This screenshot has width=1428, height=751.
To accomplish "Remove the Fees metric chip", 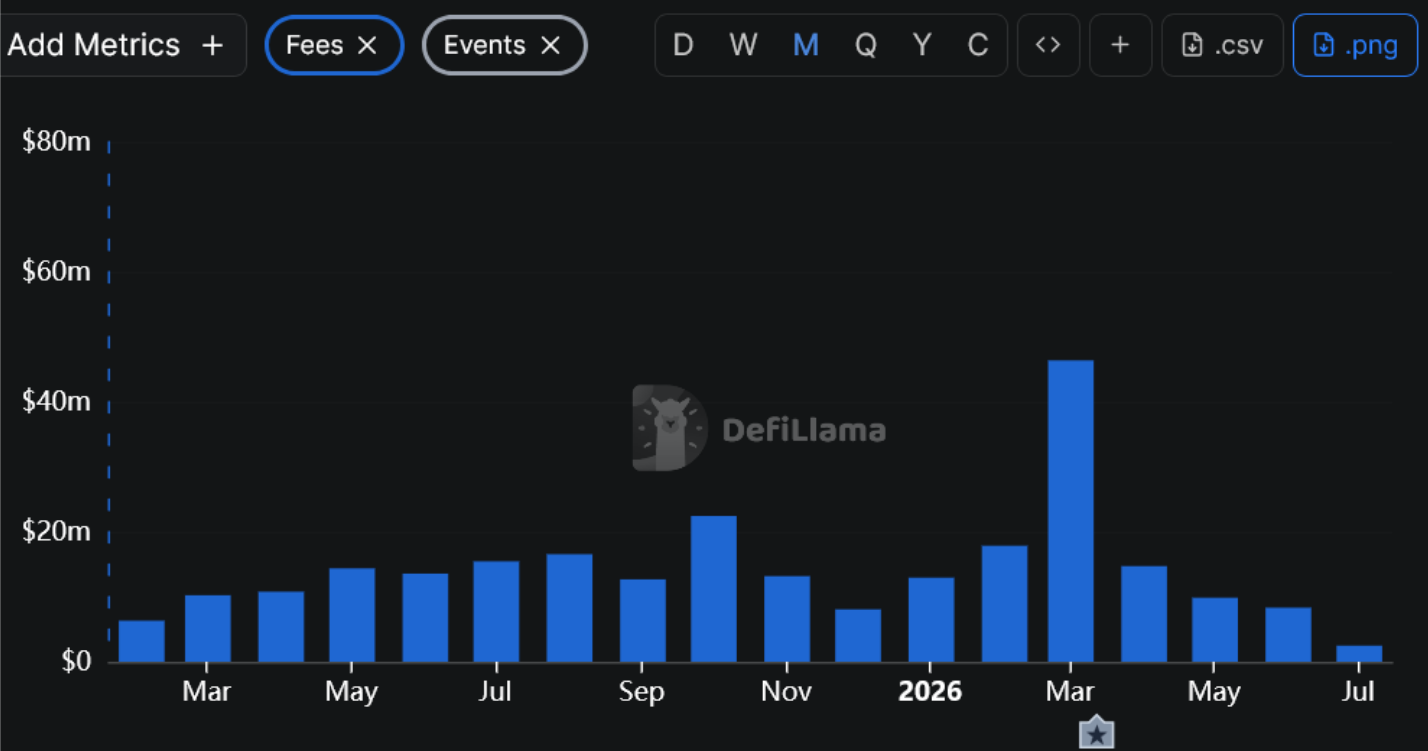I will coord(367,45).
